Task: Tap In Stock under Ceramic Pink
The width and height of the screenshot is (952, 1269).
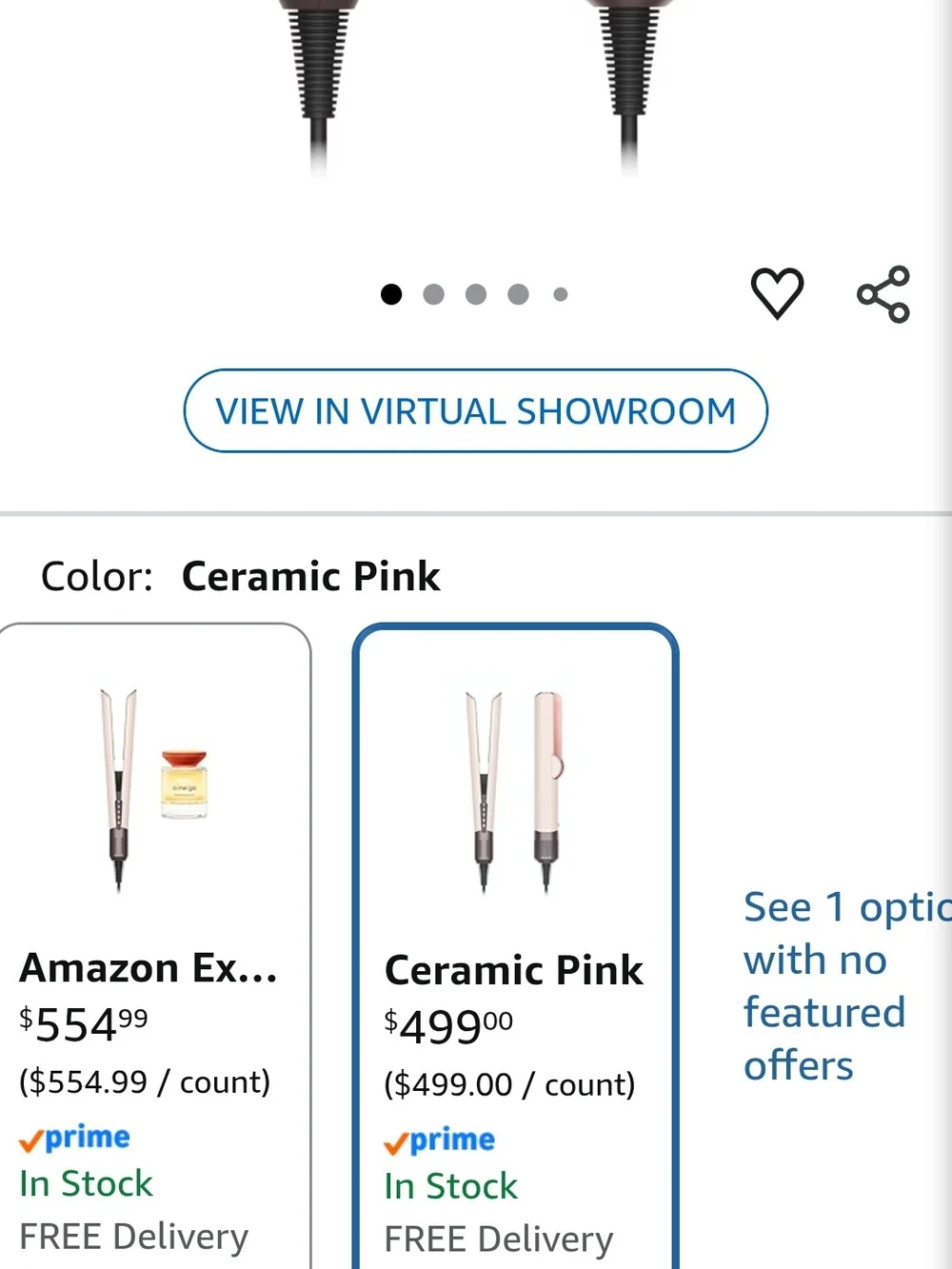Action: click(450, 1186)
